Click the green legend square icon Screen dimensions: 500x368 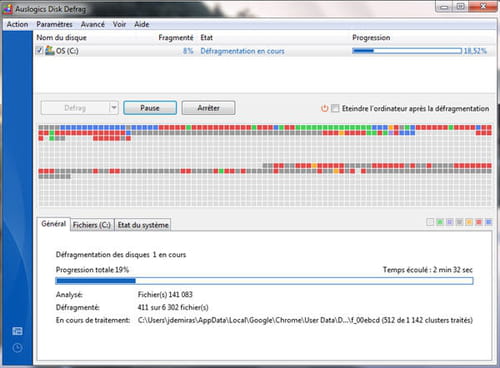click(440, 222)
